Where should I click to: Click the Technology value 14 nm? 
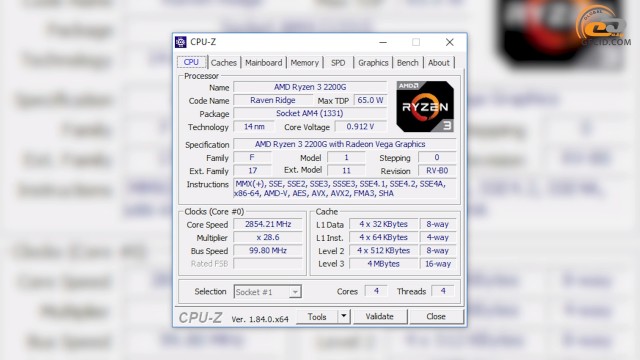[x=254, y=127]
